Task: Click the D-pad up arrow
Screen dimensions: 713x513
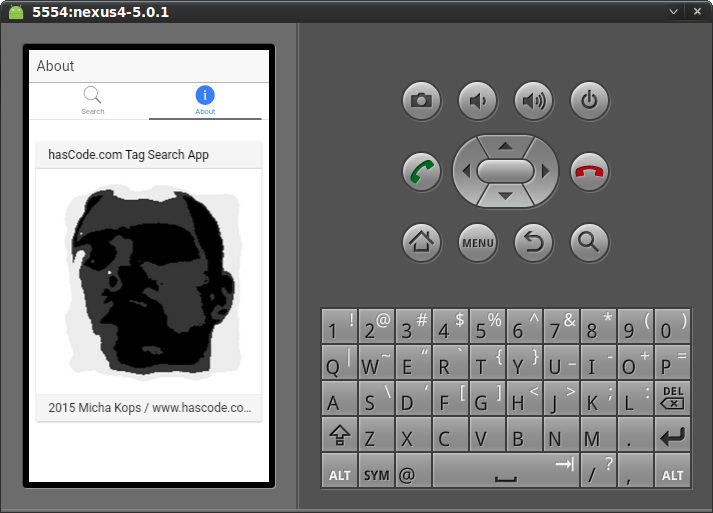Action: pos(505,146)
